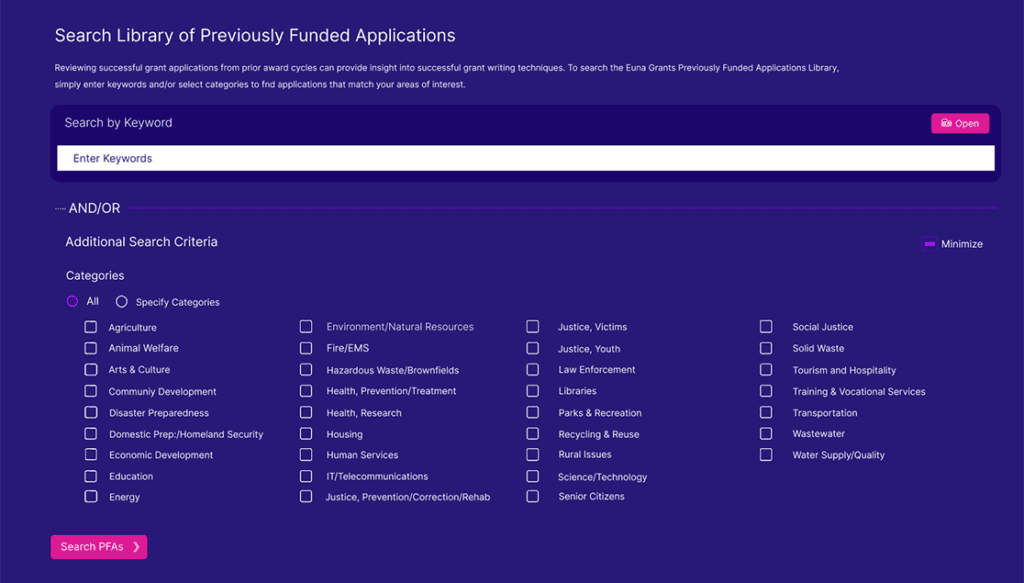Check the IT/Telecommunications checkbox

(306, 476)
